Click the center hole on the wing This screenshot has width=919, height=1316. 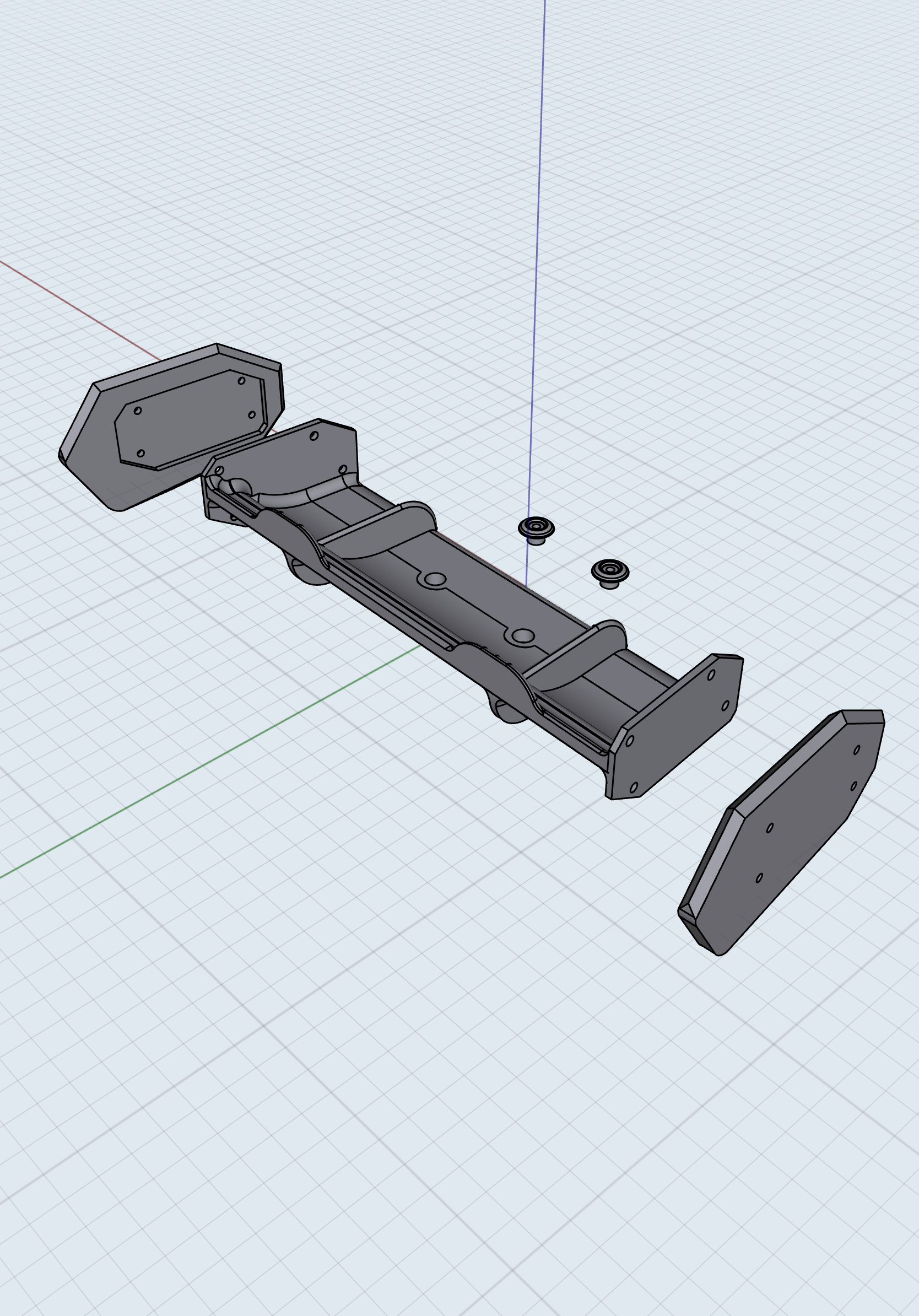click(x=435, y=580)
